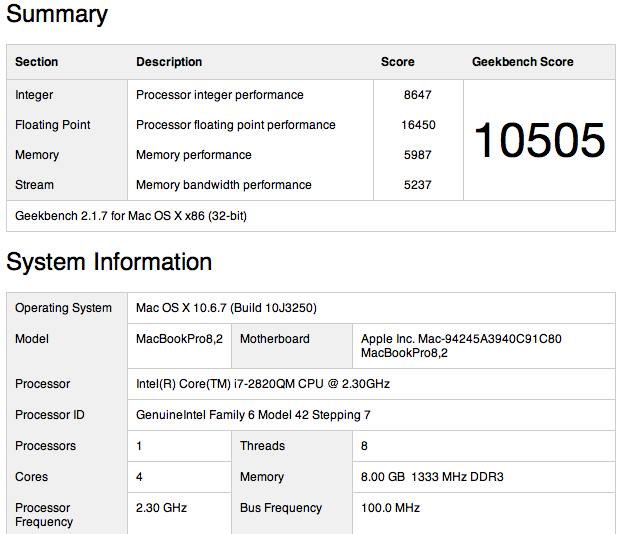Select the integer score 8647
Viewport: 620px width, 534px height.
[418, 95]
